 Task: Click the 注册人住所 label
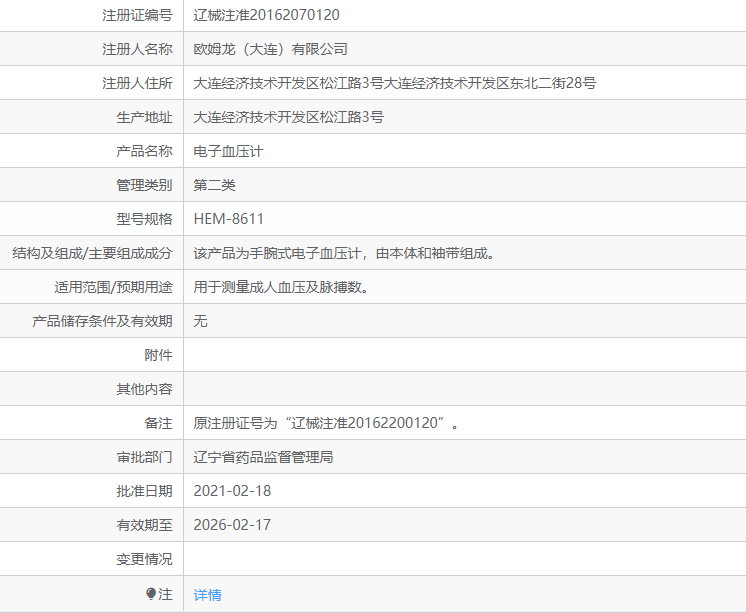point(137,83)
